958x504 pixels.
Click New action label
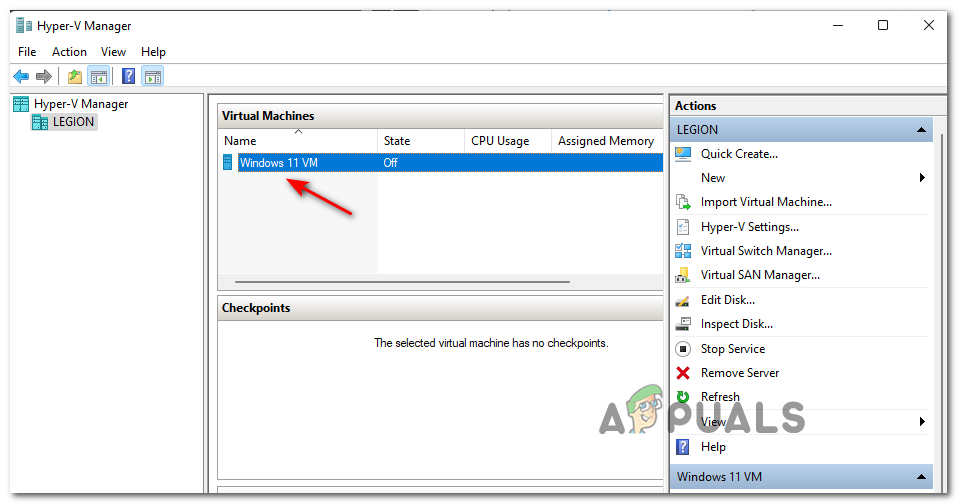pos(713,178)
